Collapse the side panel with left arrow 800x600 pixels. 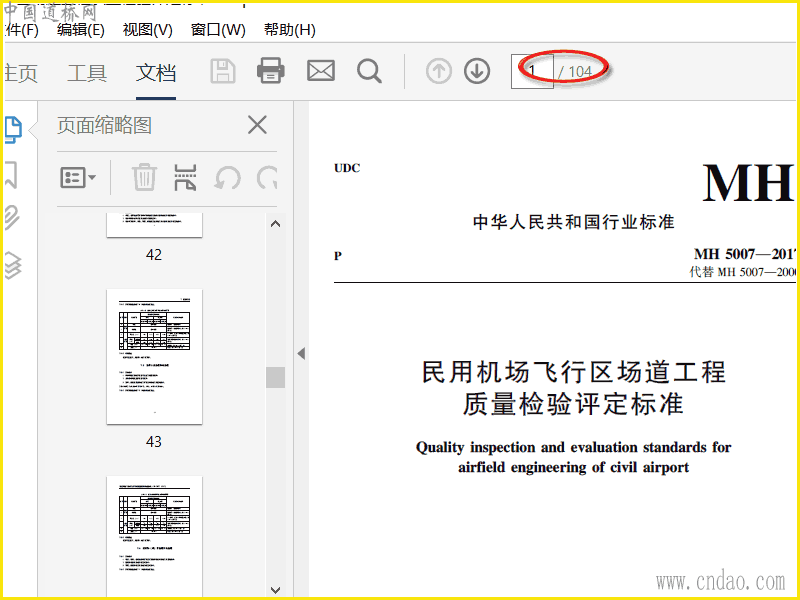tap(302, 353)
